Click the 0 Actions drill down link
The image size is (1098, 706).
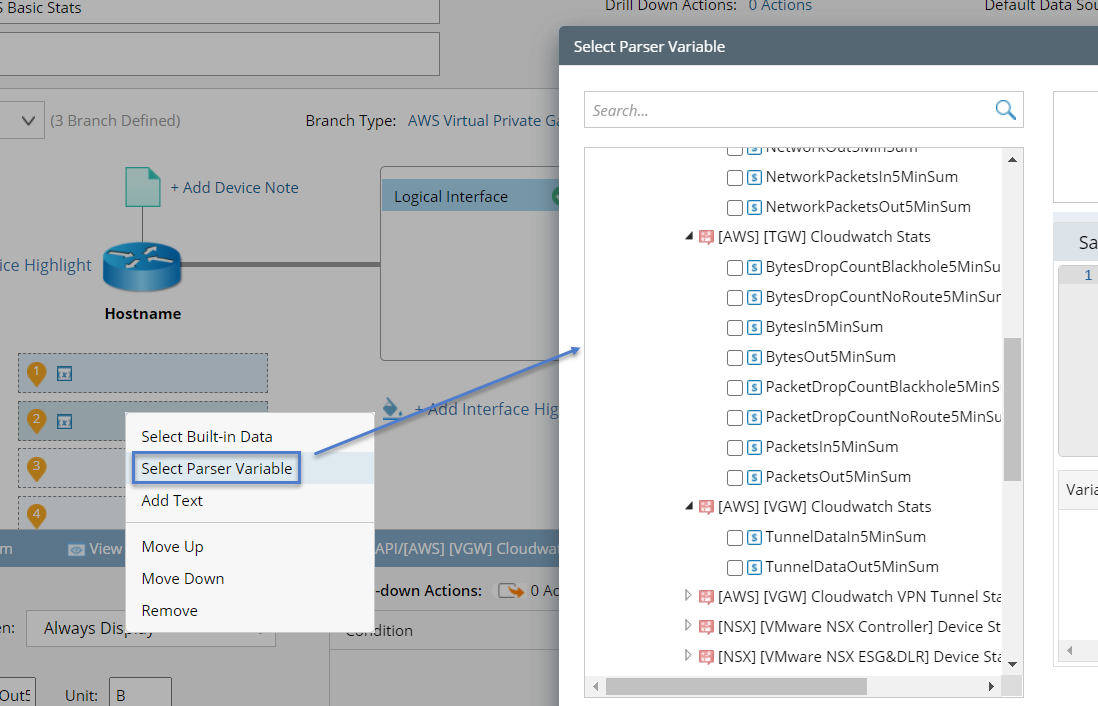pos(780,6)
